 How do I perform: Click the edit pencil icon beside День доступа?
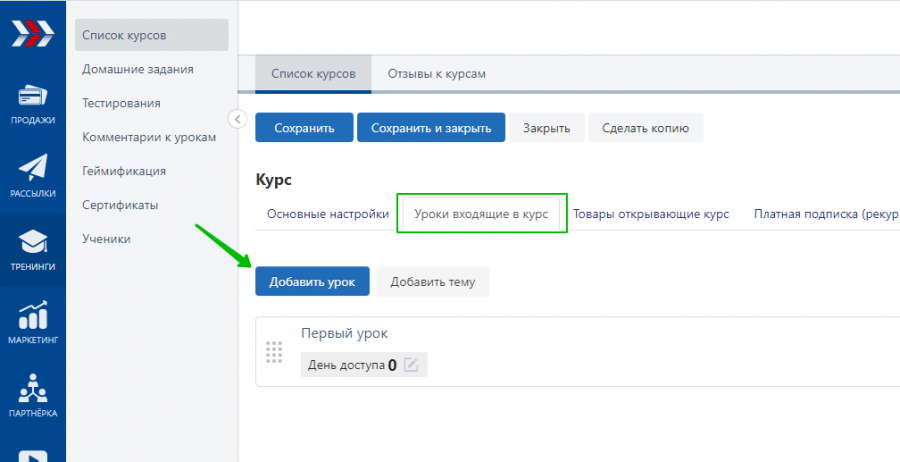[x=411, y=365]
